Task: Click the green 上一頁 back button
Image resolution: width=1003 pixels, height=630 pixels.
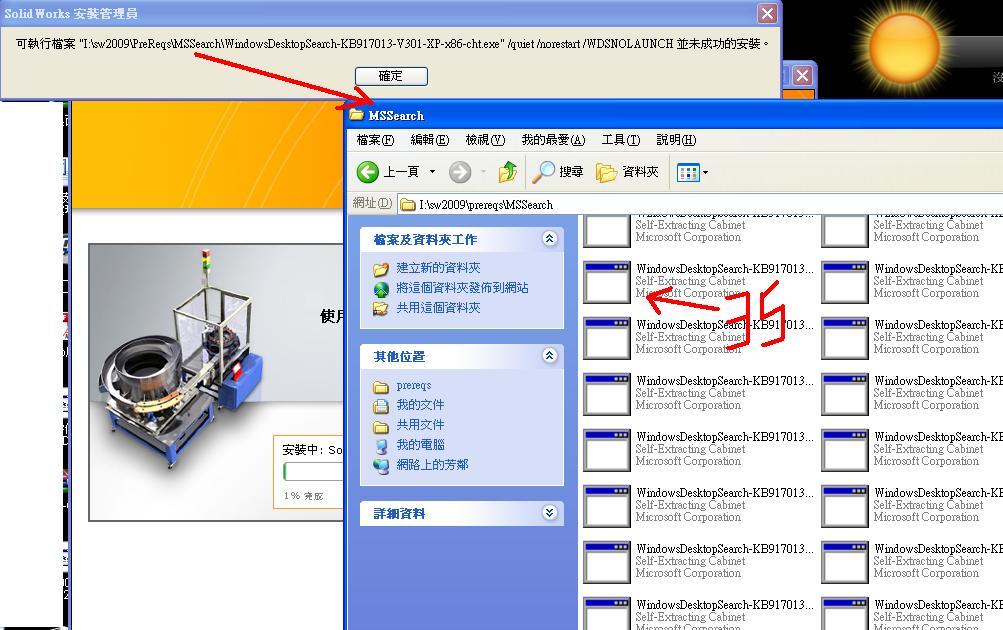Action: point(388,171)
